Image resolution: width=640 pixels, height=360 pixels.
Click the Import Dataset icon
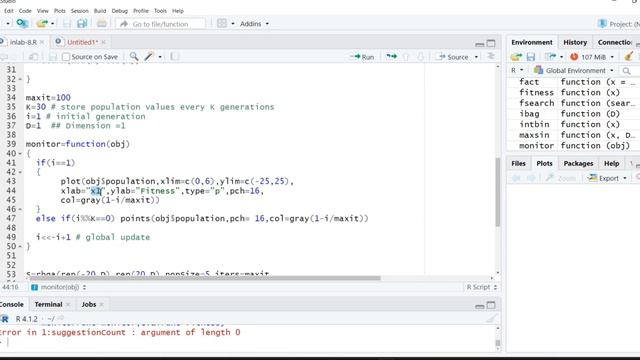coord(550,57)
